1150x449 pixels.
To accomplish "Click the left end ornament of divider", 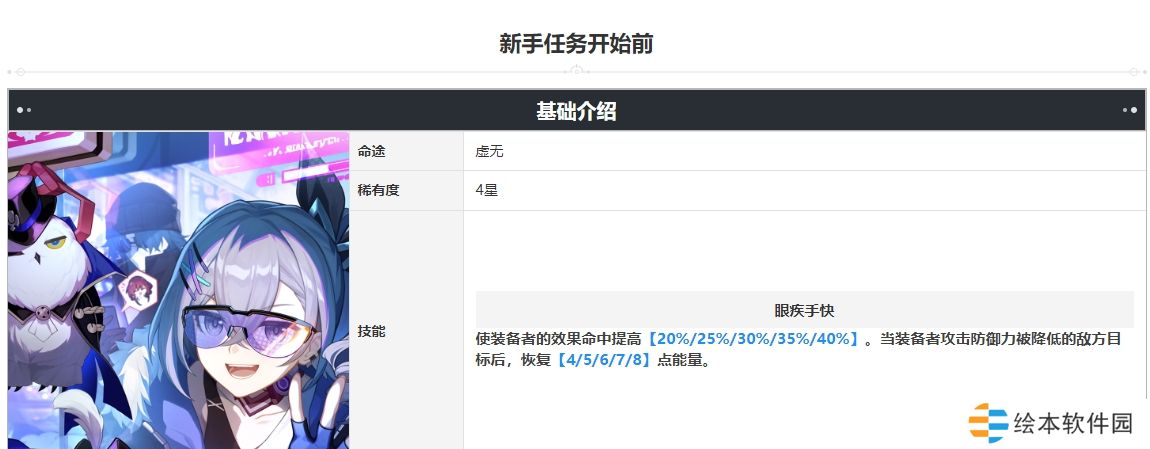I will (20, 72).
